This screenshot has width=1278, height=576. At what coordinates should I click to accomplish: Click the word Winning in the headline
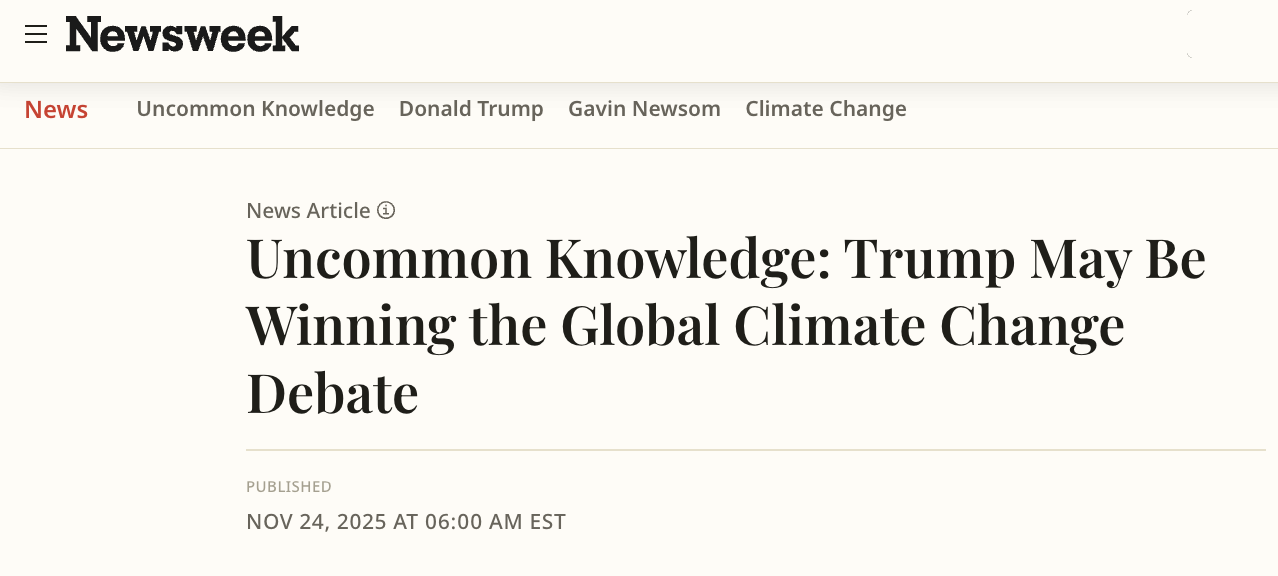pos(350,325)
